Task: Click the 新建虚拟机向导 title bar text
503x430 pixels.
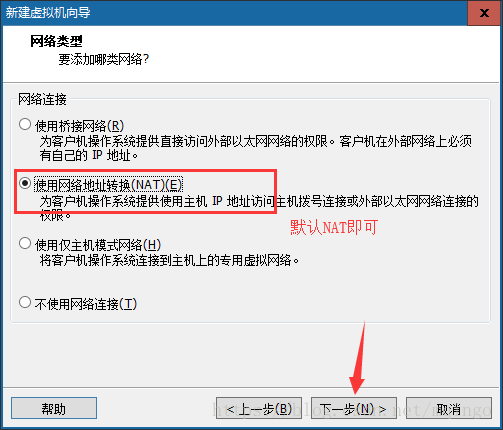Action: pyautogui.click(x=48, y=13)
